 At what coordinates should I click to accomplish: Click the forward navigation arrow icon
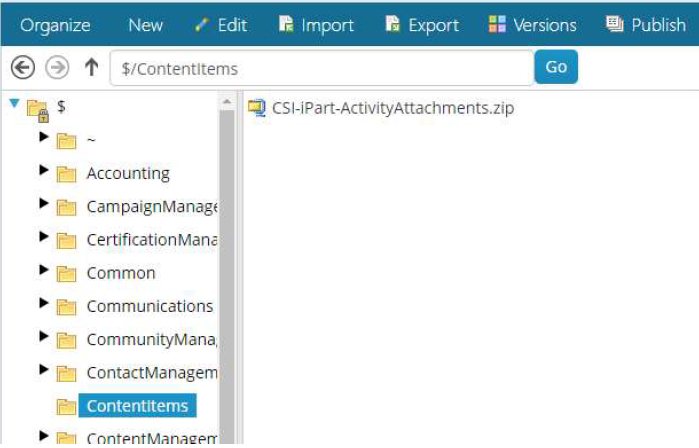tap(57, 67)
